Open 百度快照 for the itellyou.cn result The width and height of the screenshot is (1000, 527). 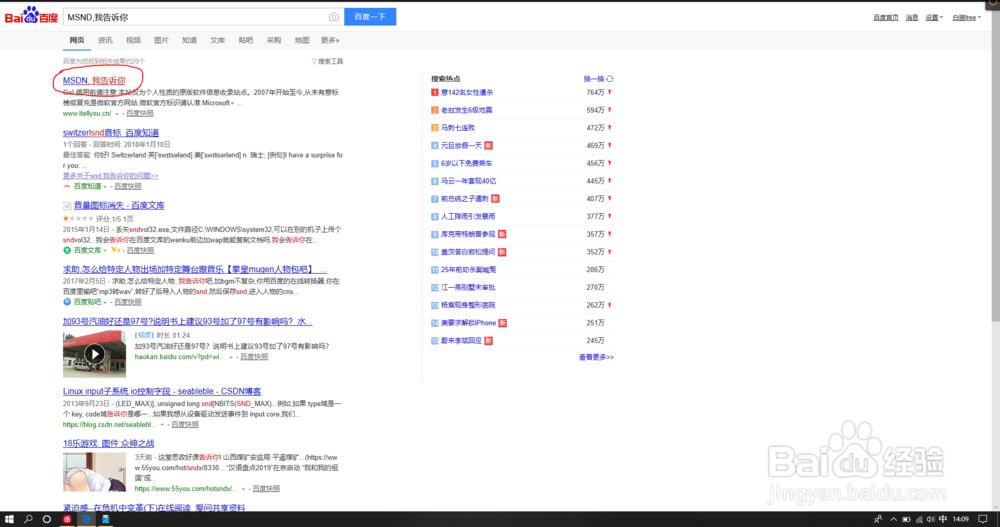(140, 114)
